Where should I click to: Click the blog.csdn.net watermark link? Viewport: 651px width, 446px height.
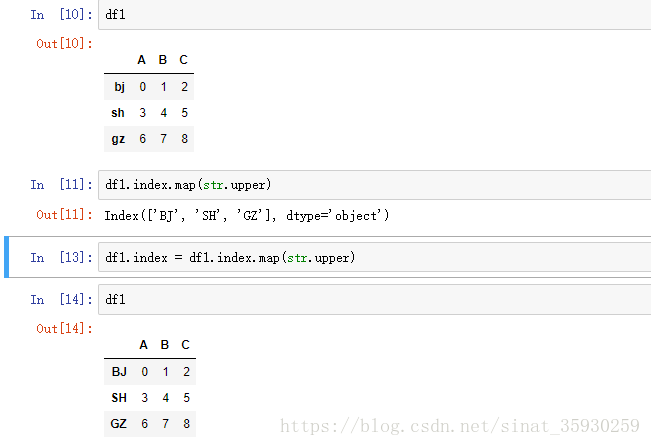pyautogui.click(x=459, y=427)
